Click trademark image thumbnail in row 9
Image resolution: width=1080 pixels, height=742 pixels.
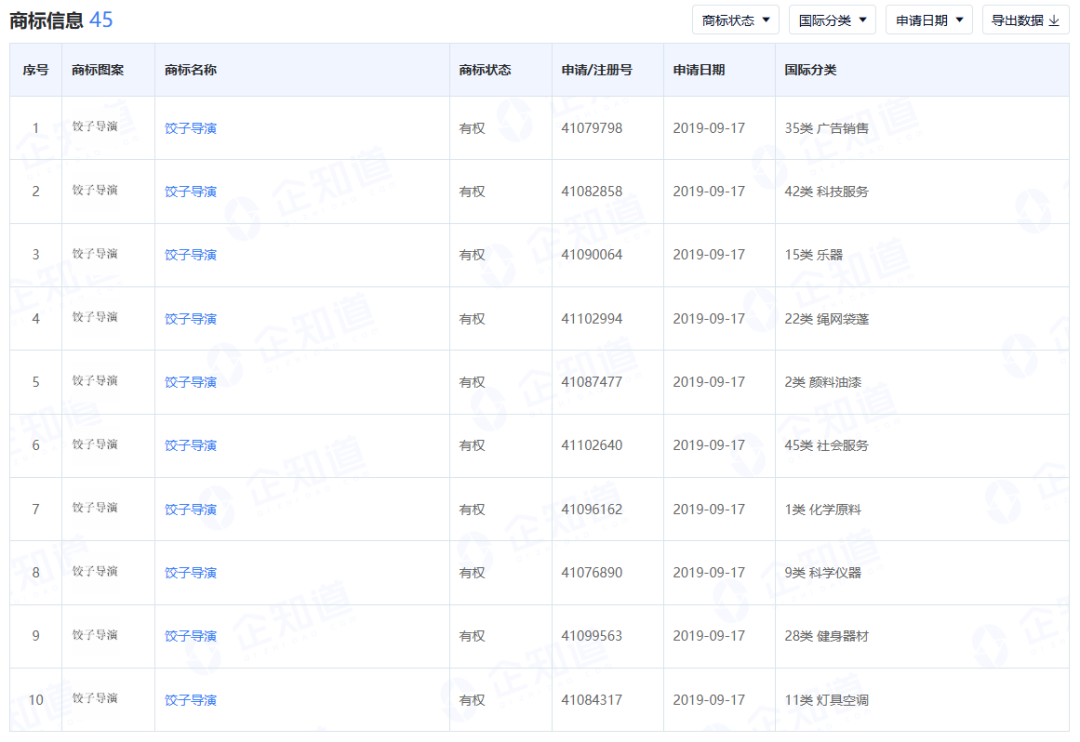[95, 635]
